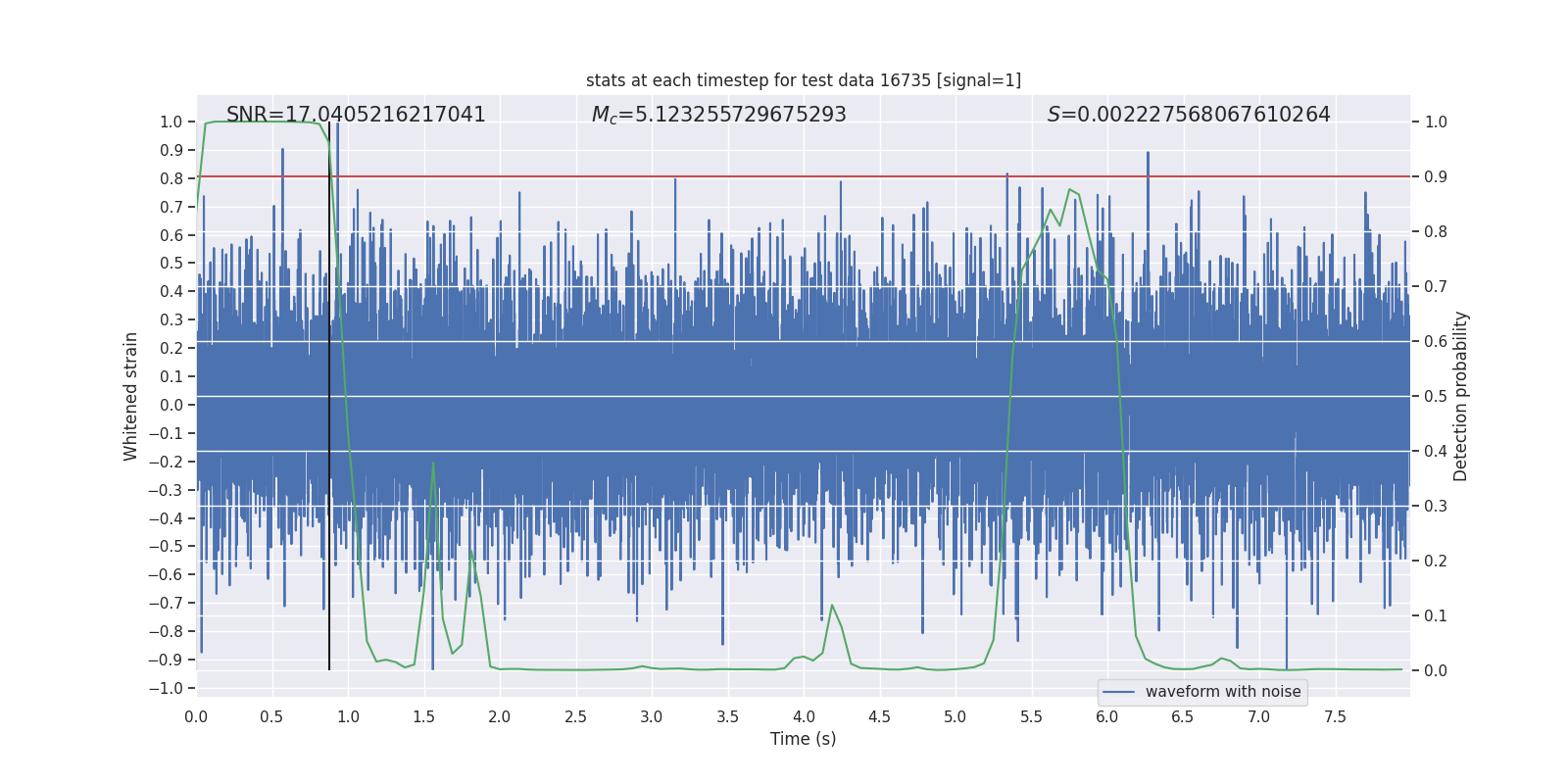
Task: Click the plot title for test data 16735
Action: pos(803,80)
